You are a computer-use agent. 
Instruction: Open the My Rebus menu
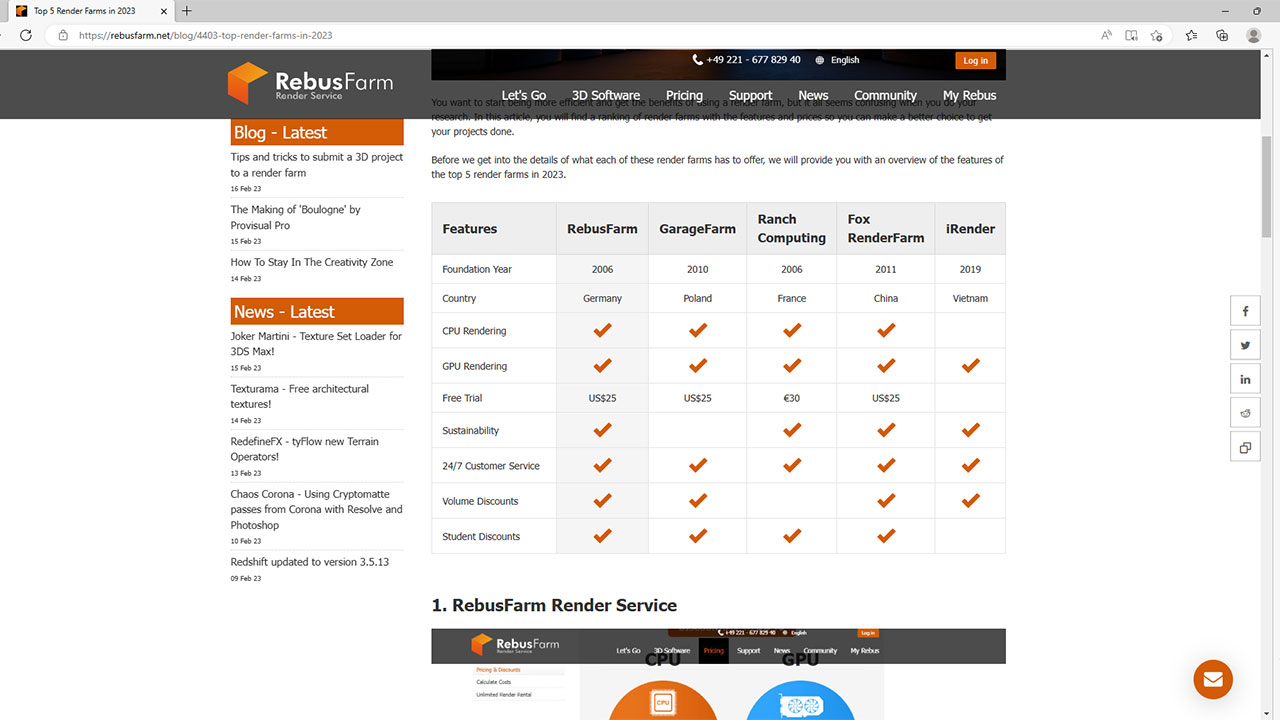[x=969, y=95]
